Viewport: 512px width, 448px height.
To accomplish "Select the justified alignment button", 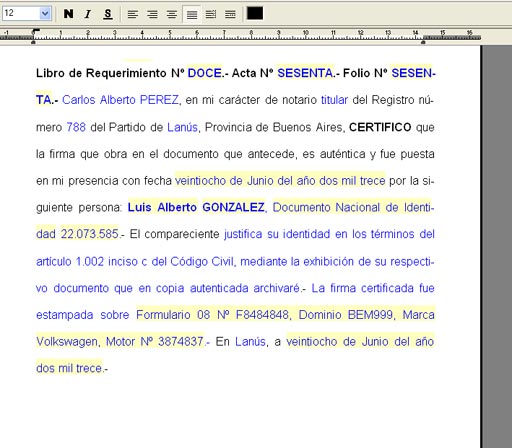I will click(192, 14).
